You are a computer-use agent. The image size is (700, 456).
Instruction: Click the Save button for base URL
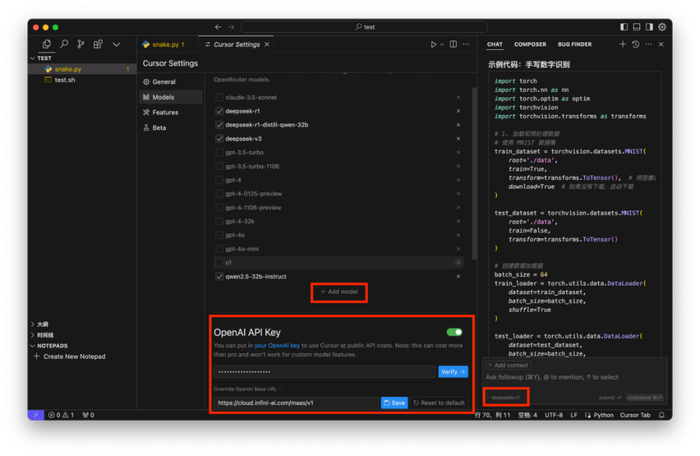pos(394,403)
